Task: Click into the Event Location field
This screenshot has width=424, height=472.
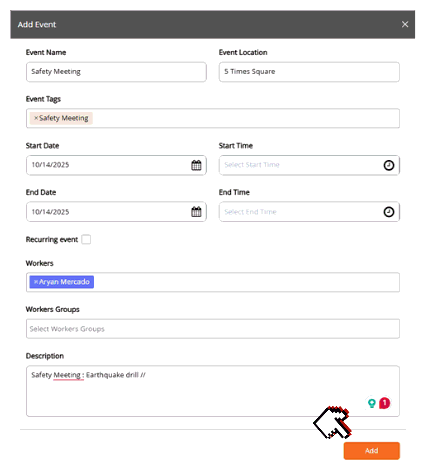Action: click(309, 72)
